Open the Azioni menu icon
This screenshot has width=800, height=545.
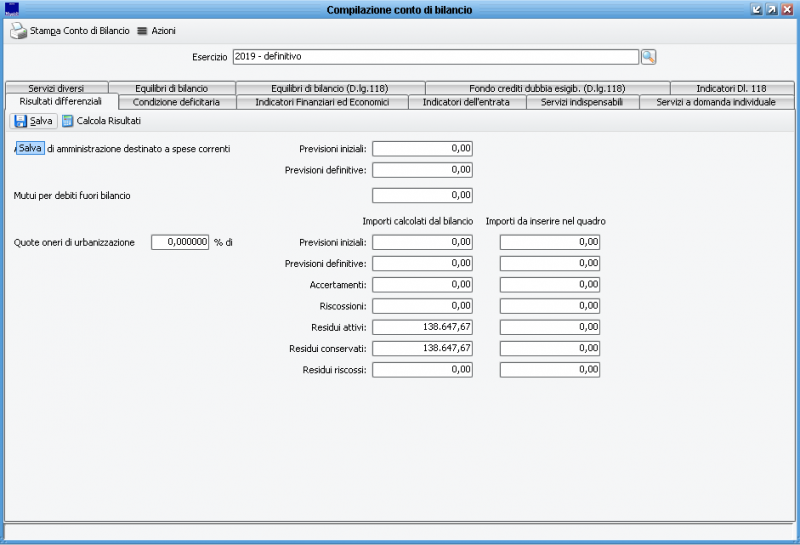point(142,31)
